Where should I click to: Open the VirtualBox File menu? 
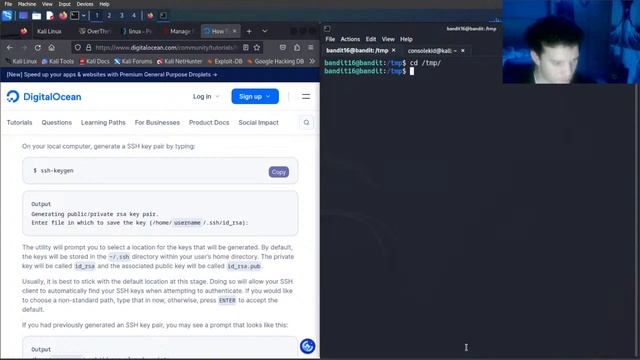click(x=8, y=4)
